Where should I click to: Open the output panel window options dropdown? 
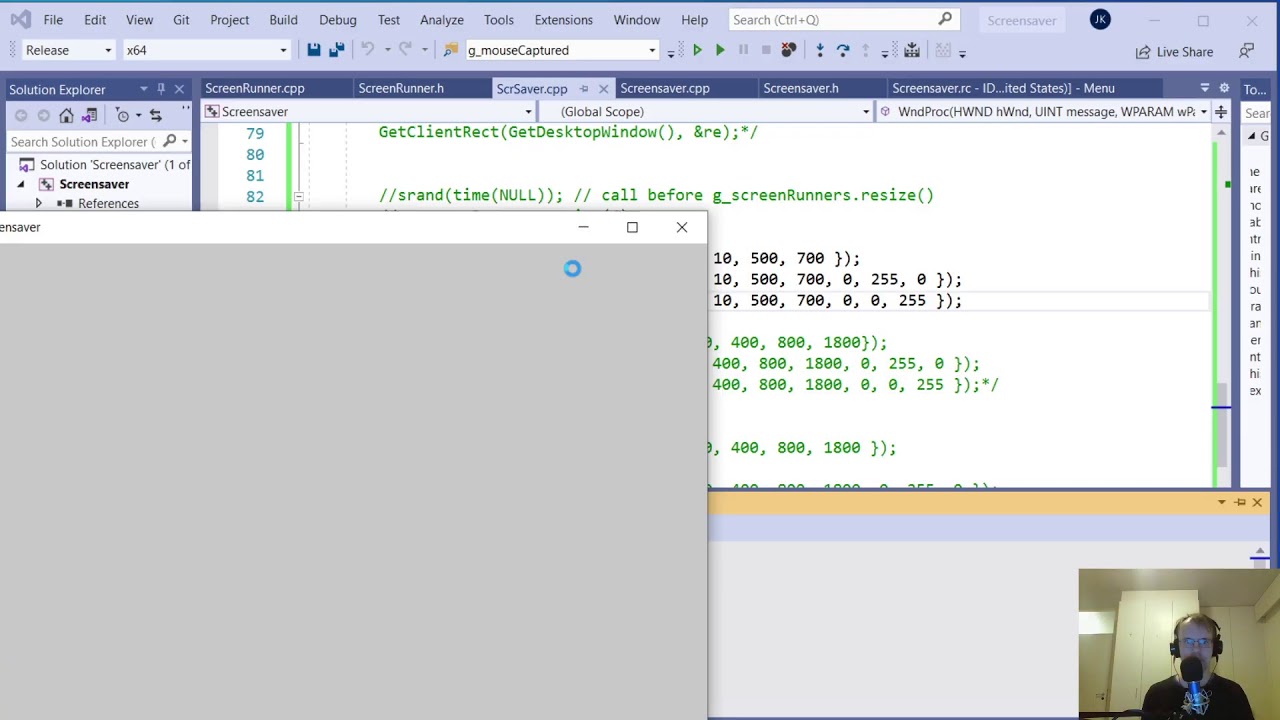1221,502
